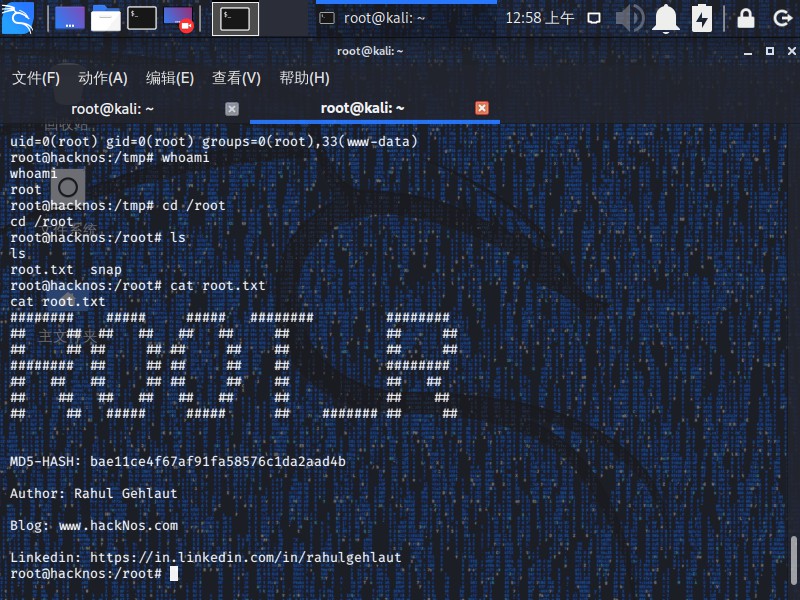The height and width of the screenshot is (600, 800).
Task: Close the terminal window
Action: (x=791, y=51)
